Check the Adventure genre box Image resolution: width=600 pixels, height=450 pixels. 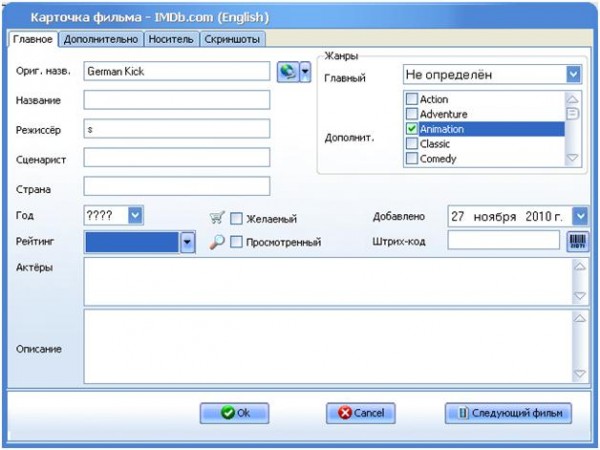coord(411,114)
